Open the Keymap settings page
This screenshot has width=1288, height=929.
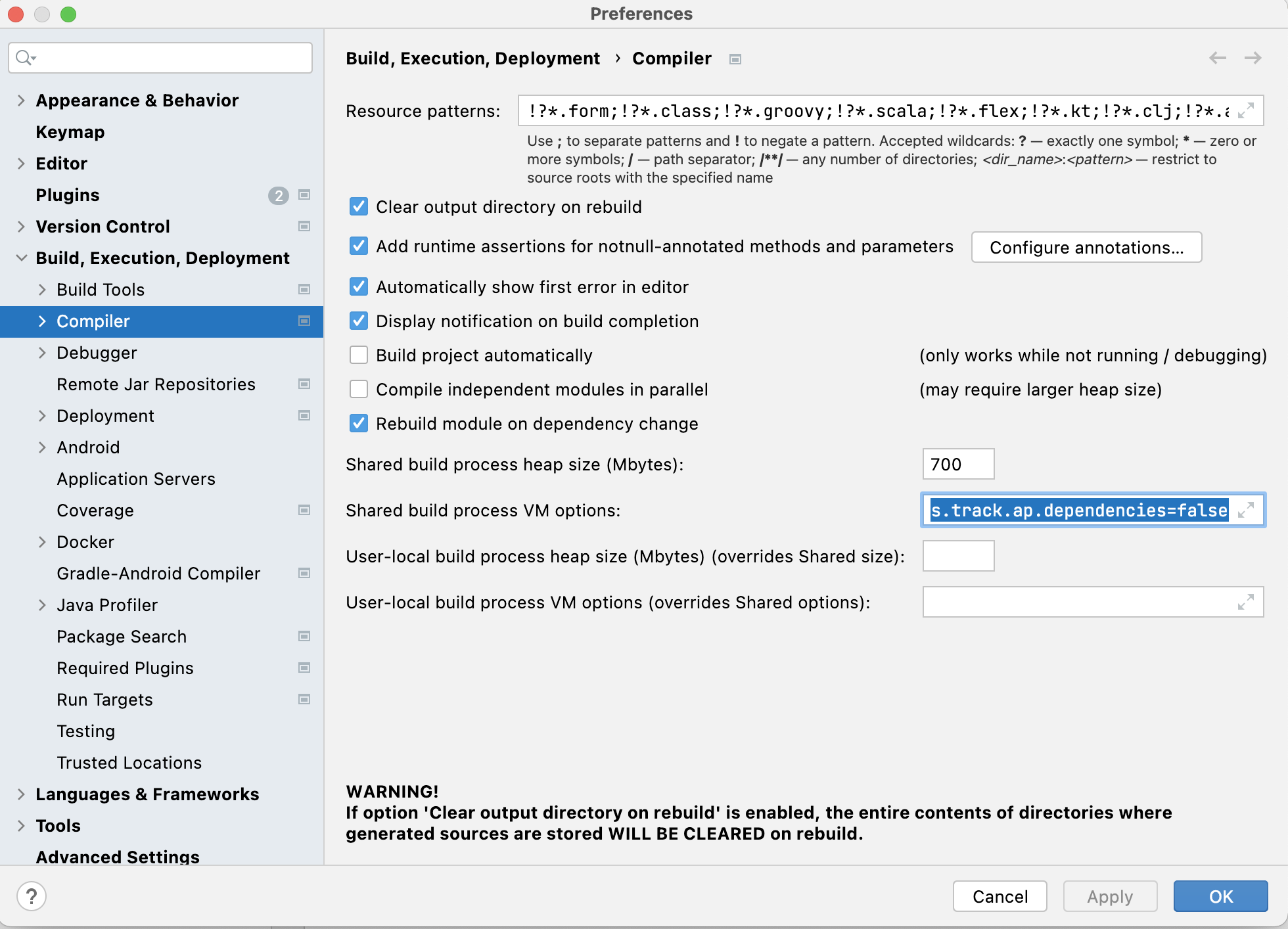click(70, 132)
